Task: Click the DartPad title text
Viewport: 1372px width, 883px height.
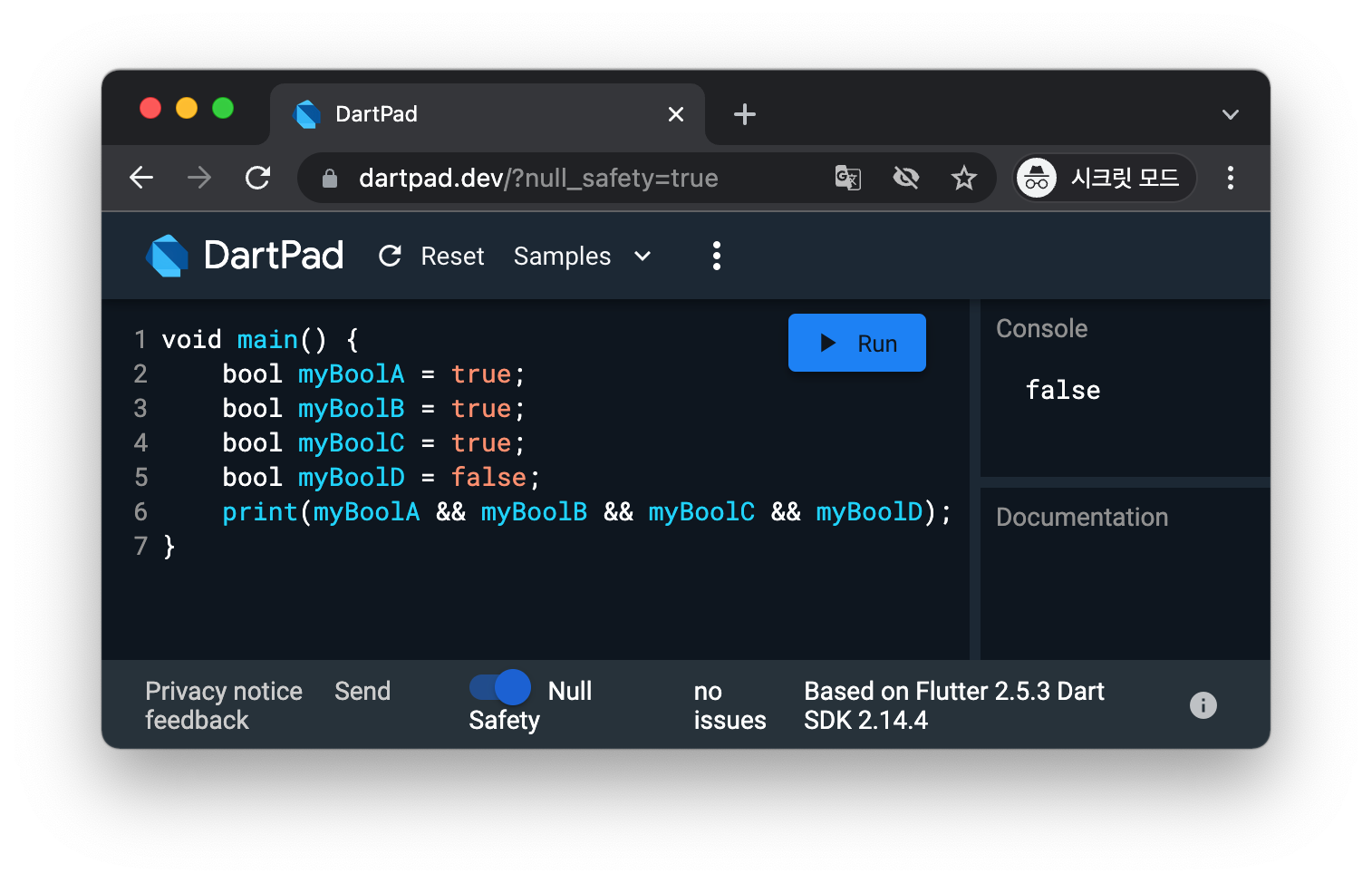Action: click(274, 256)
